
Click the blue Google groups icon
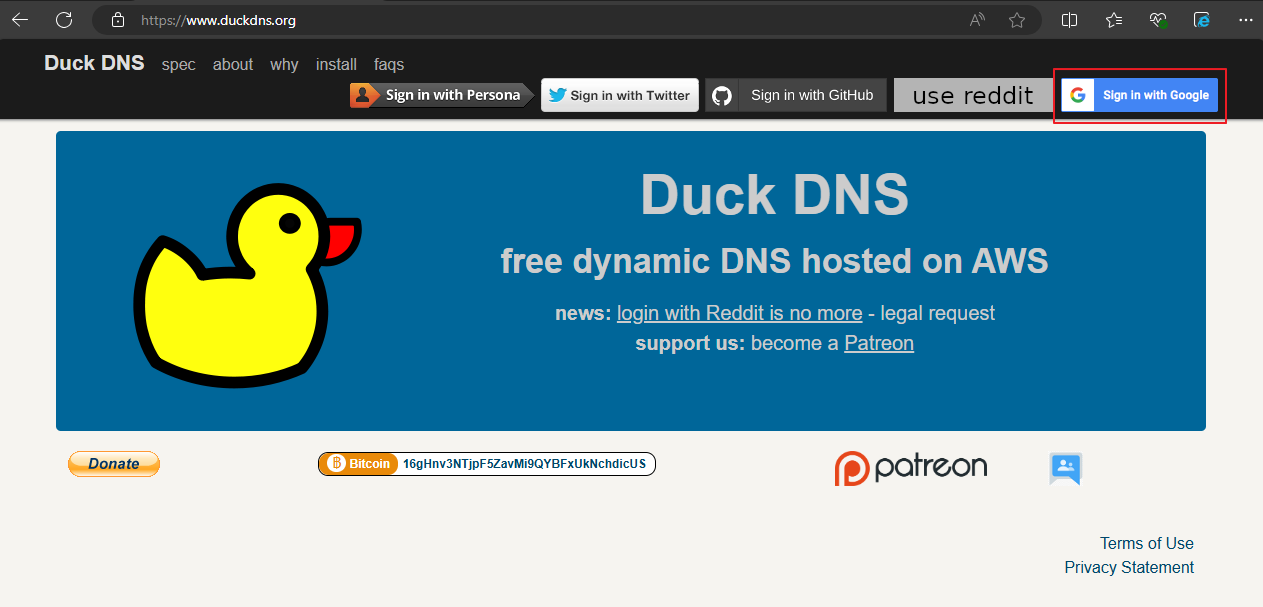tap(1065, 468)
